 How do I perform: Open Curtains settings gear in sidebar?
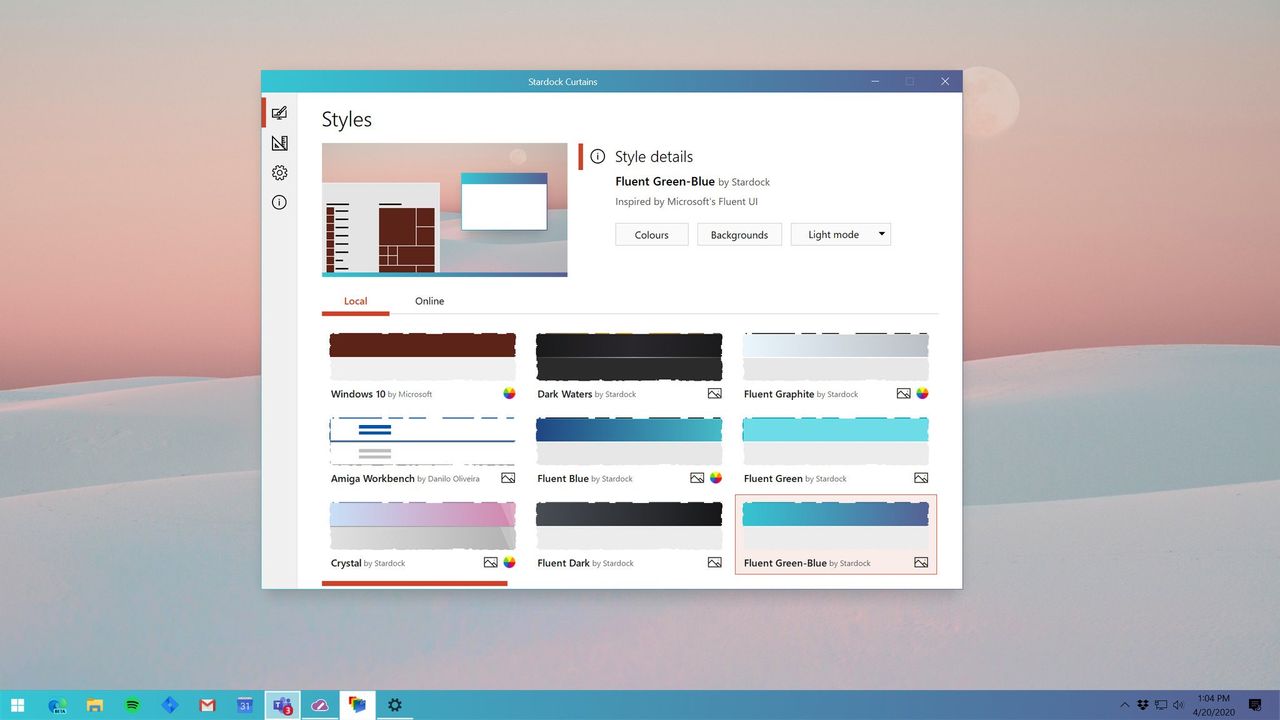click(279, 173)
